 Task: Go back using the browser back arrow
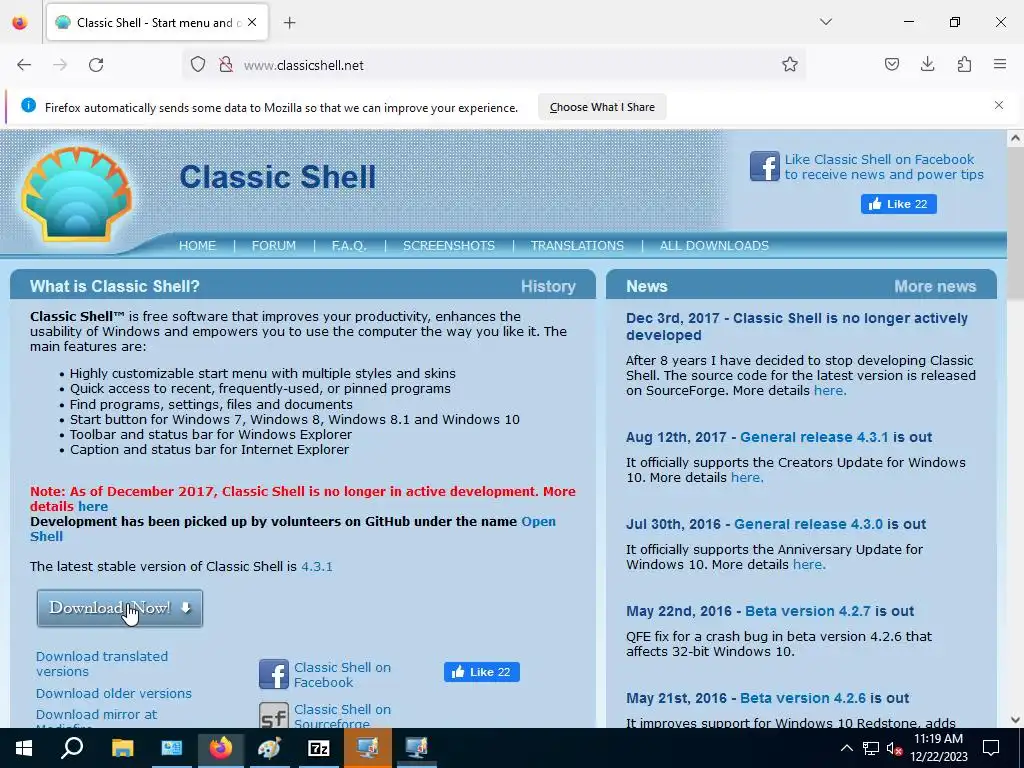click(x=24, y=65)
